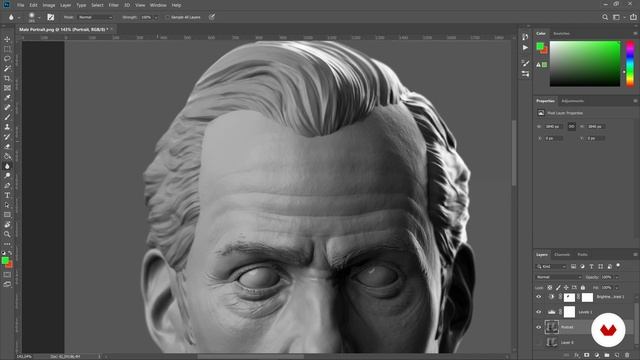Switch to the Paths tab
The height and width of the screenshot is (360, 640).
[582, 254]
